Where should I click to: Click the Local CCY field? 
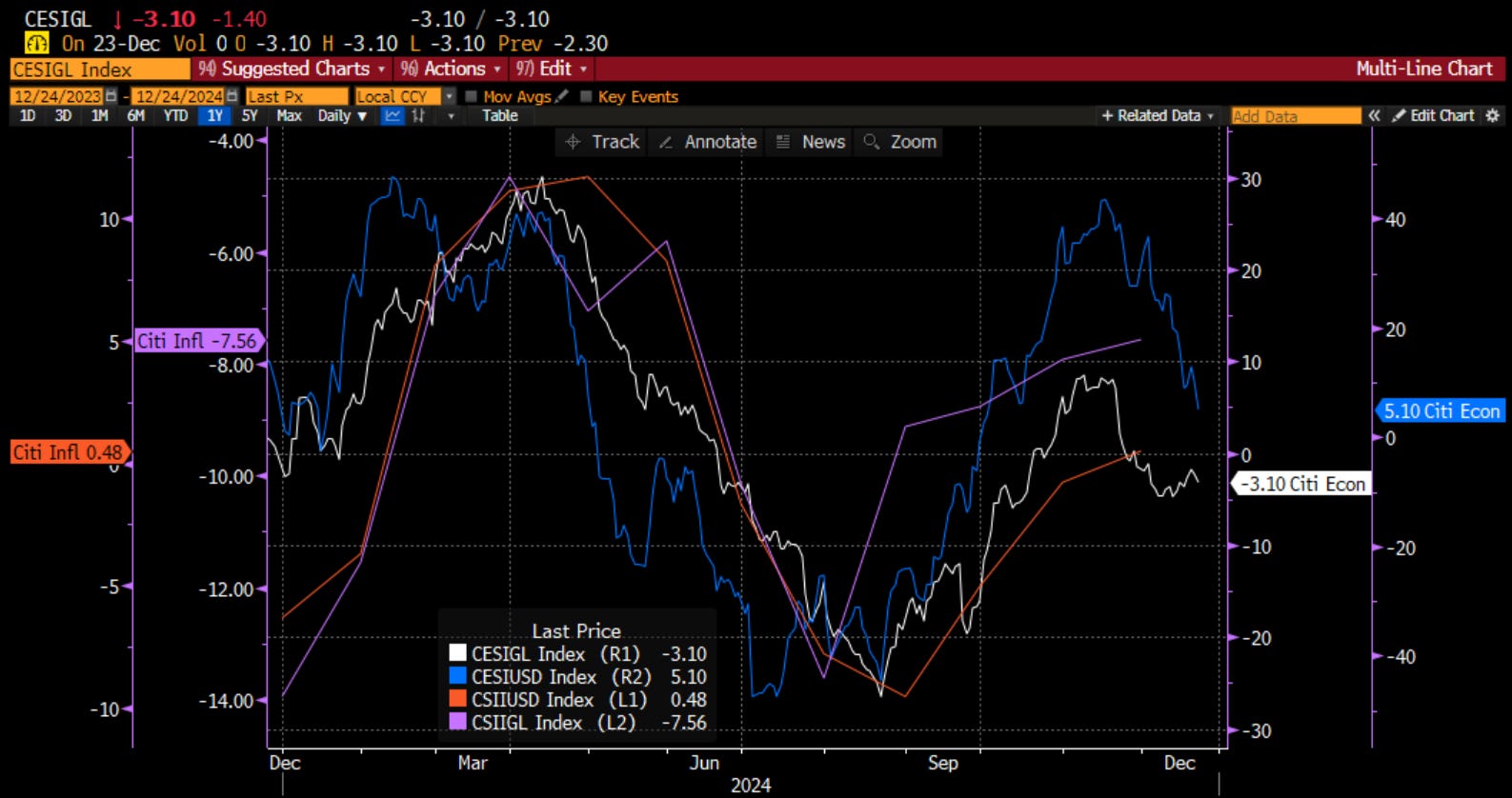(398, 96)
